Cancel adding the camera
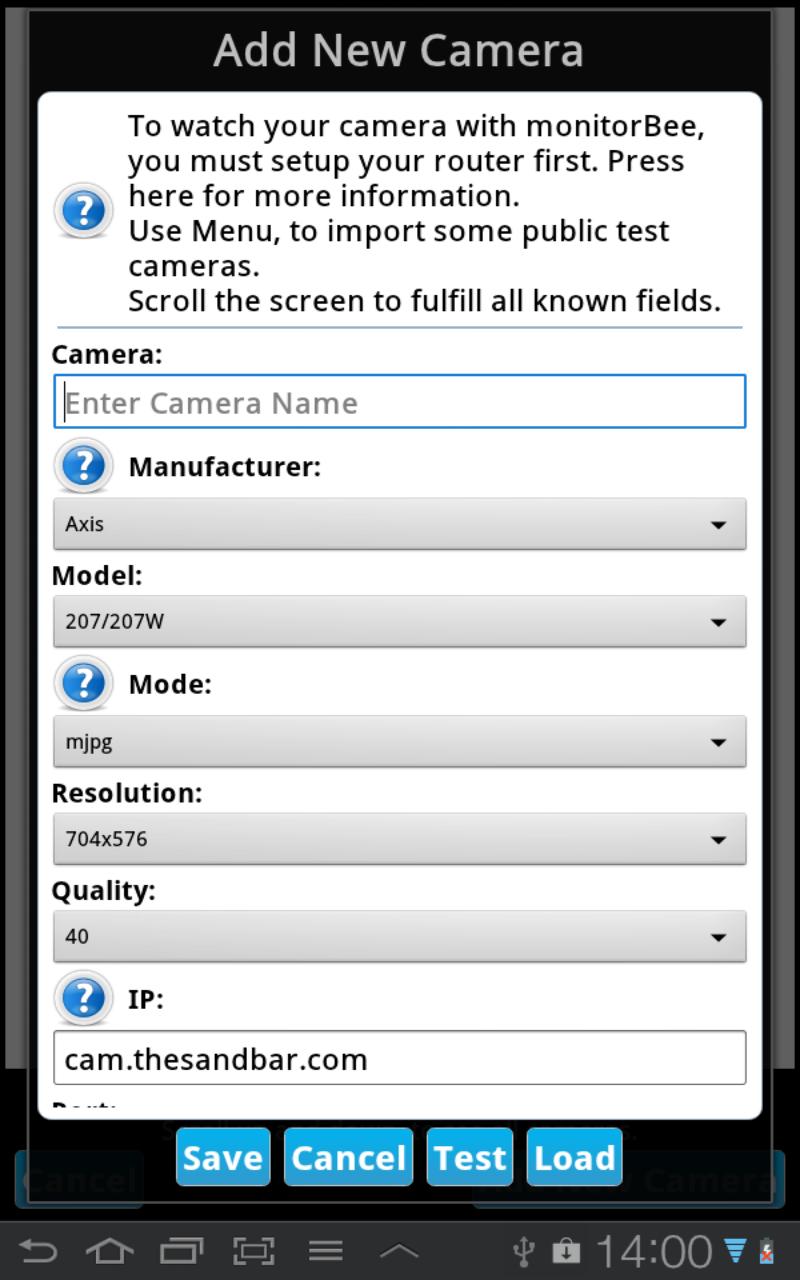The width and height of the screenshot is (800, 1280). [x=348, y=1157]
